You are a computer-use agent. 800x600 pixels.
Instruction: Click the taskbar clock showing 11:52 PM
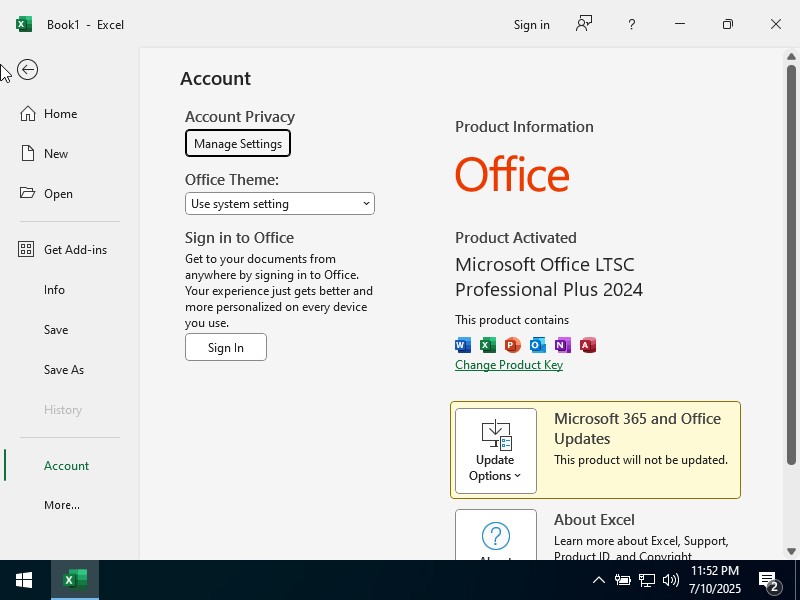(x=715, y=580)
